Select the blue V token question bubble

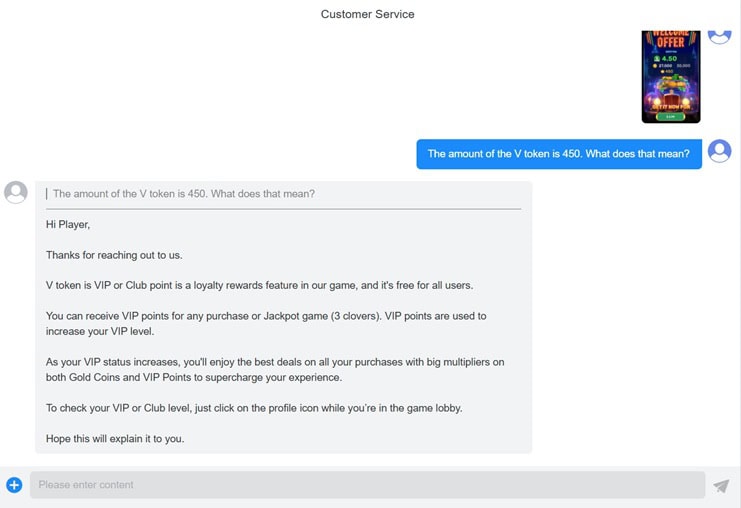[558, 154]
